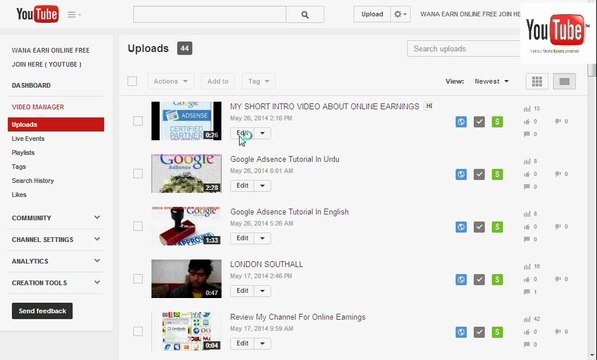Click public globe icon for Urdu tutorial
The image size is (597, 360).
tap(461, 174)
